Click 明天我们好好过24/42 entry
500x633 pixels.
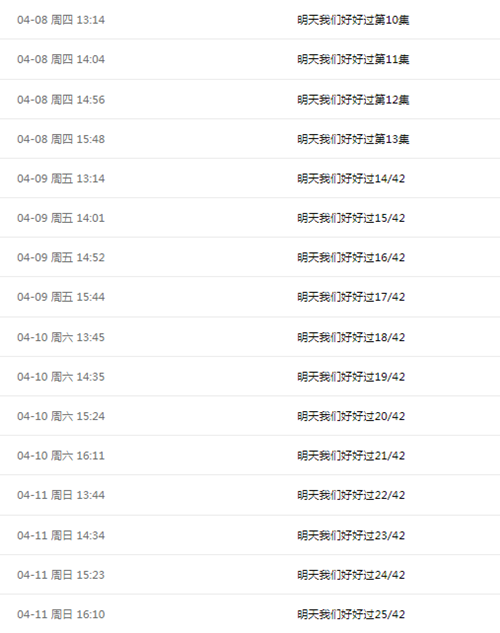pos(351,575)
